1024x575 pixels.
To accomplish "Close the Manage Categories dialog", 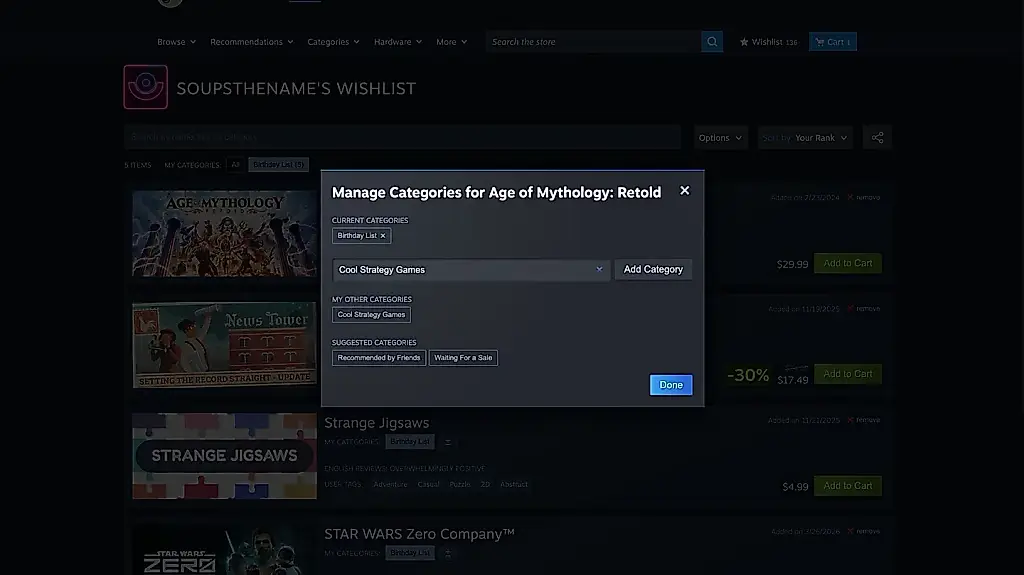I will pyautogui.click(x=684, y=190).
